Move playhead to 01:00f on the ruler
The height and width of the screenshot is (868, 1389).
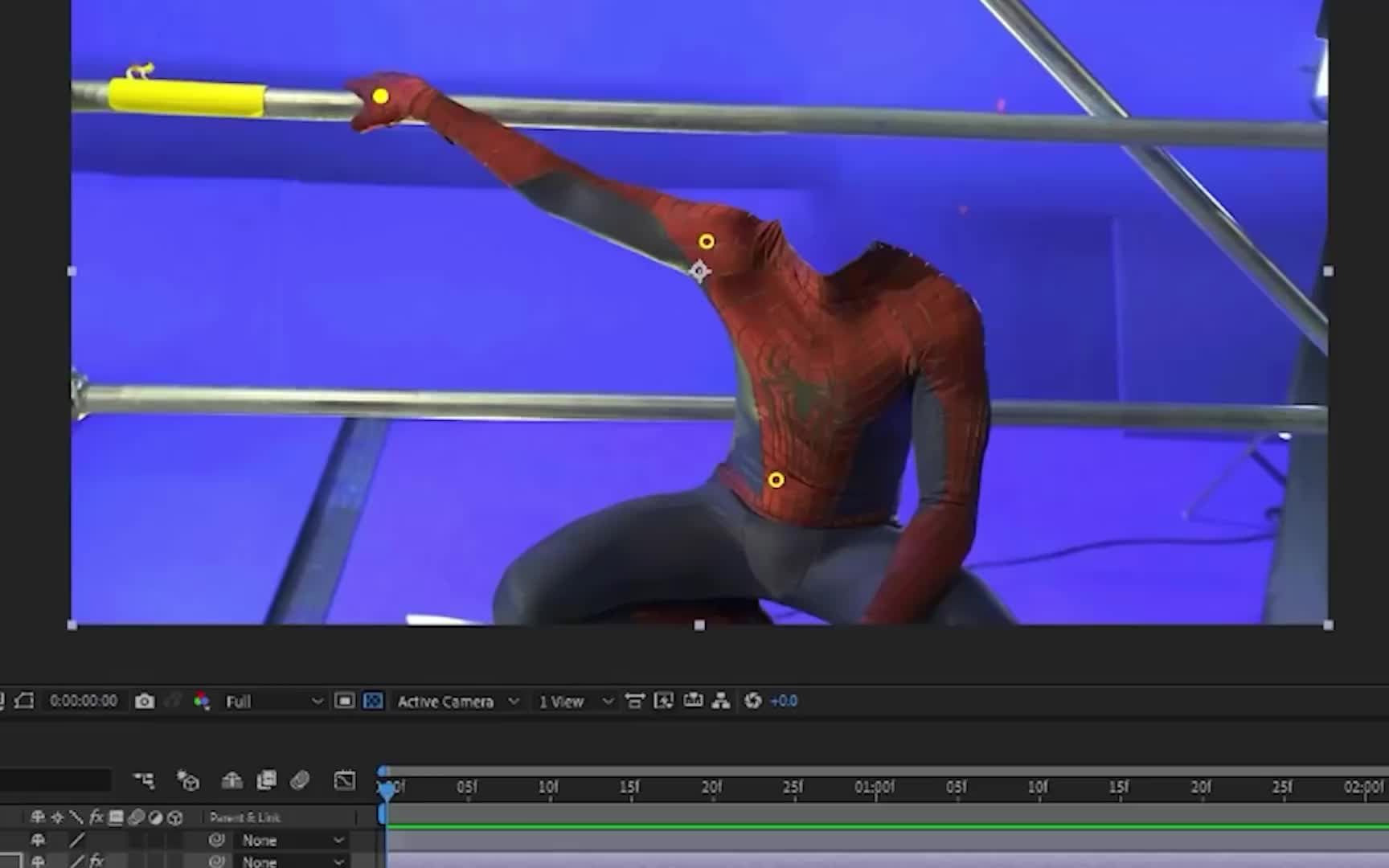click(874, 788)
